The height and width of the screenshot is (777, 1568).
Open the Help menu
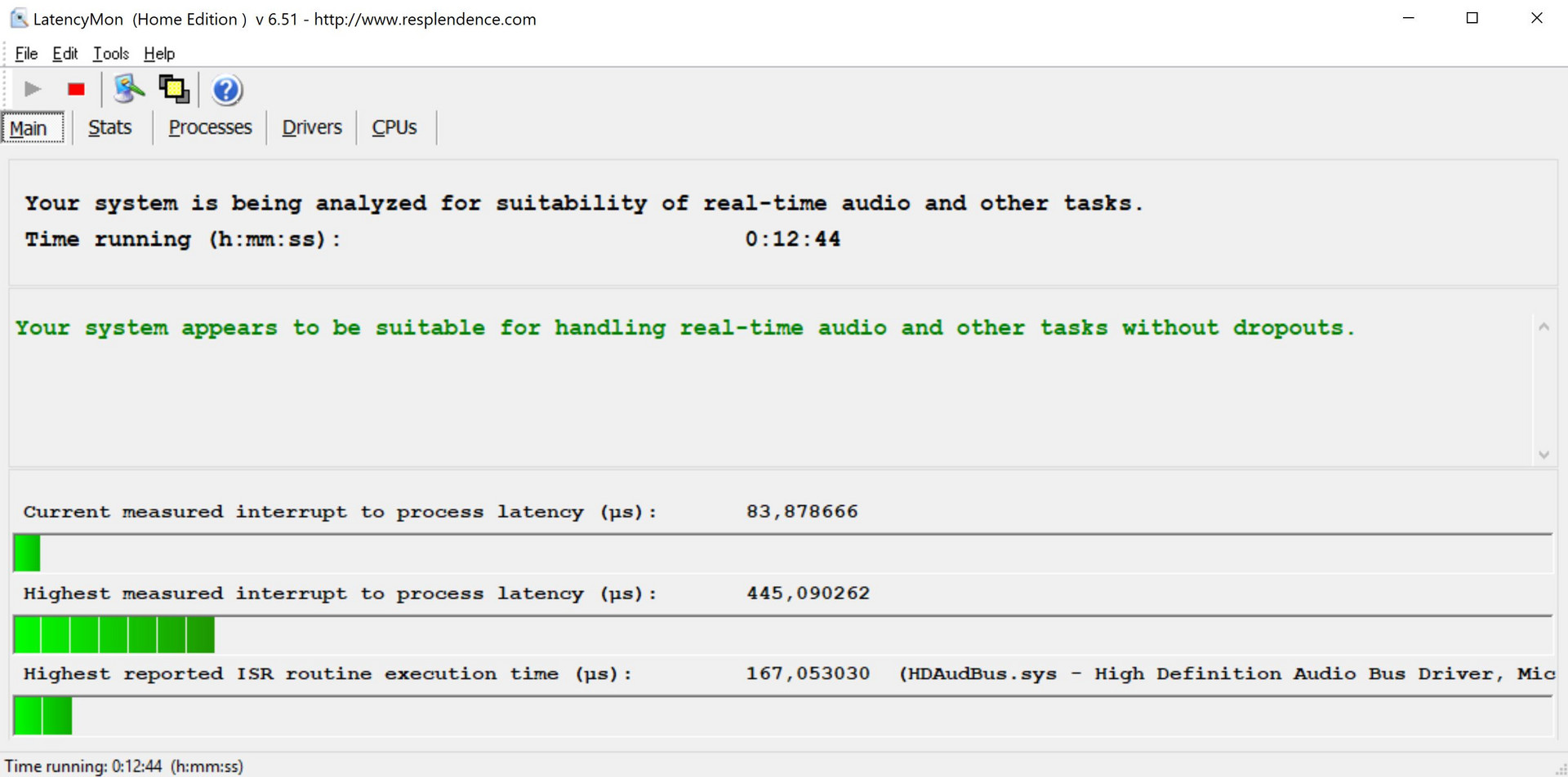[x=159, y=54]
